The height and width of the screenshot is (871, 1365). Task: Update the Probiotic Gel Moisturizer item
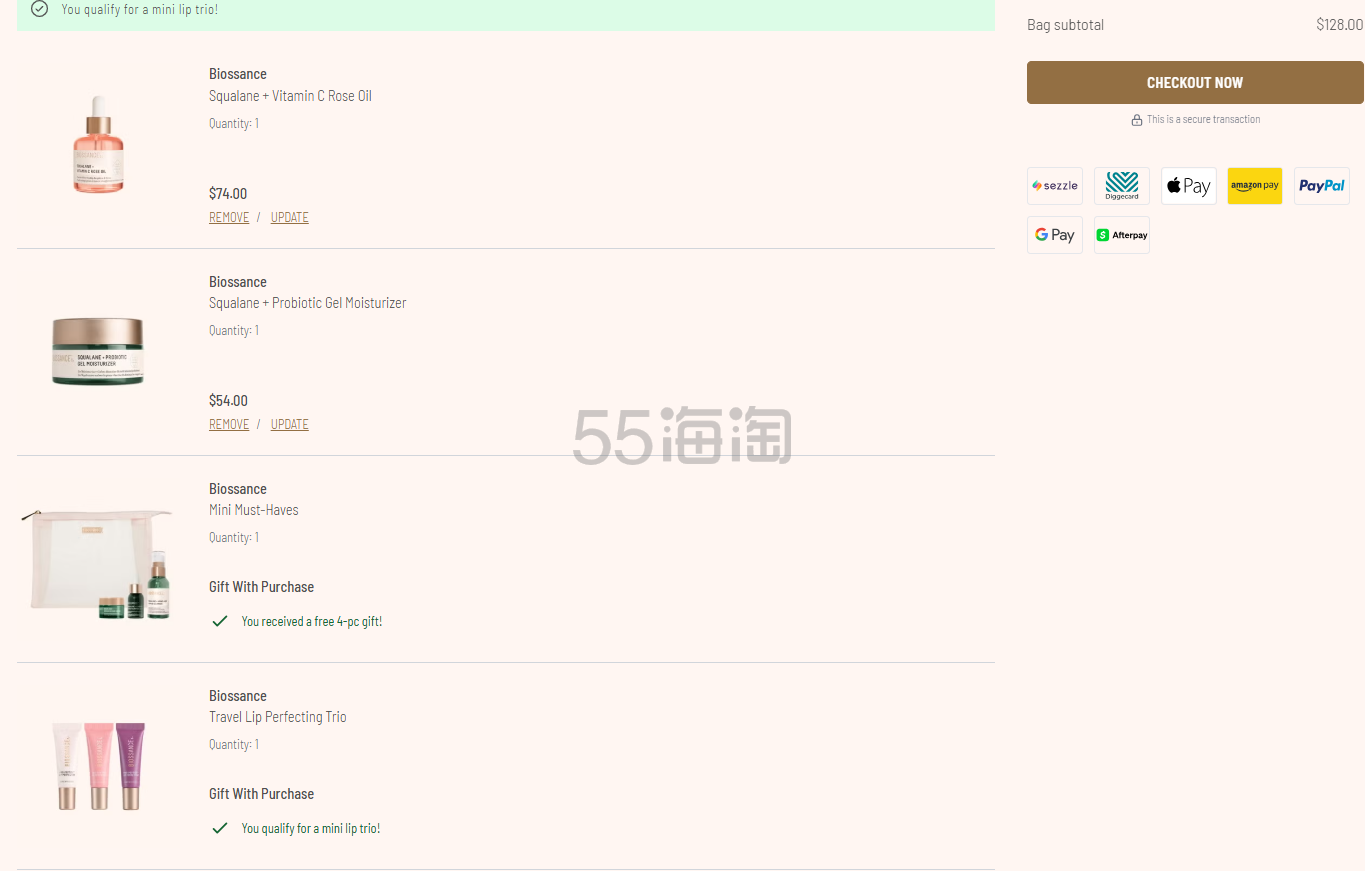click(x=290, y=424)
